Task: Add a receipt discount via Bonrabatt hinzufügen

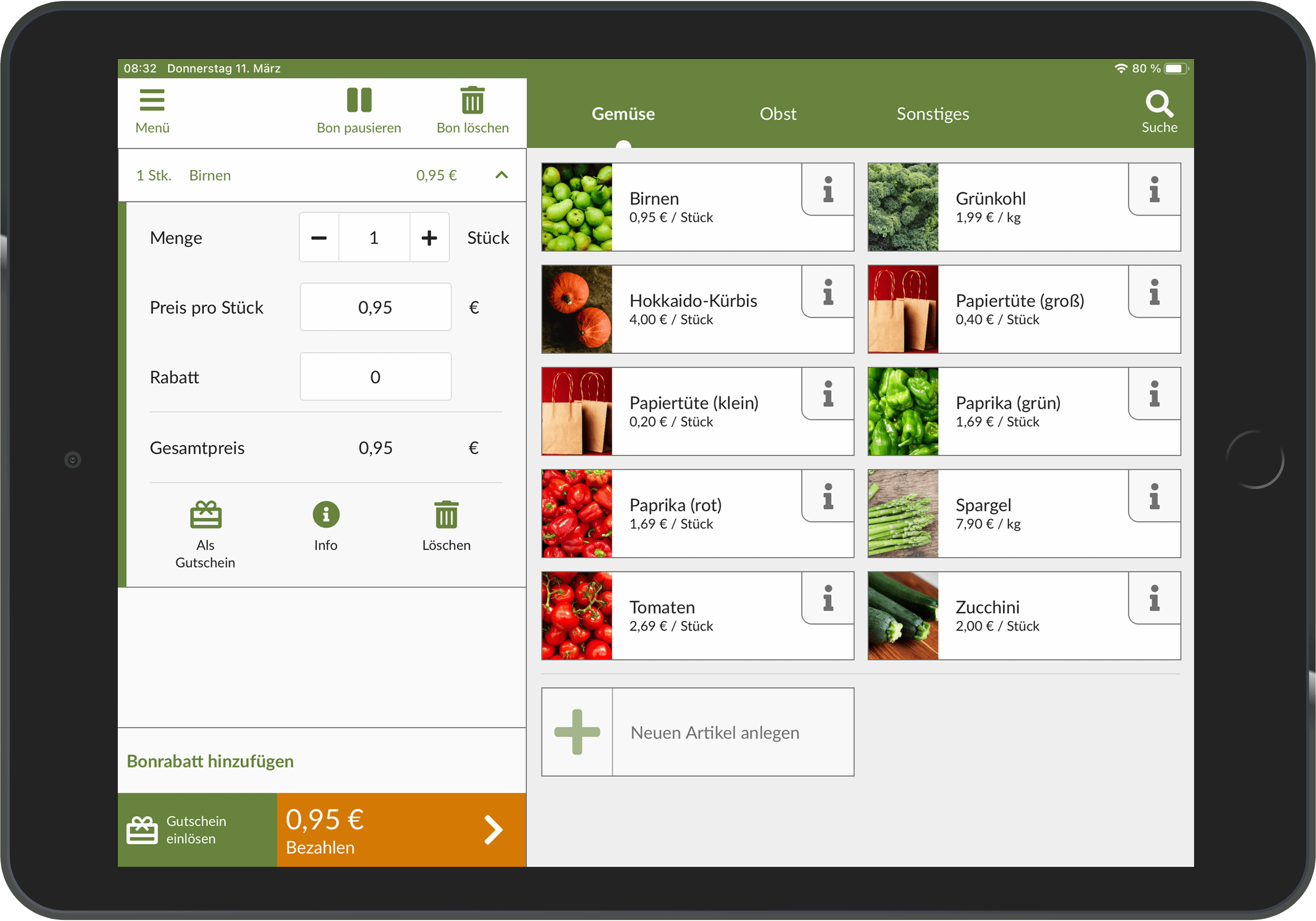Action: click(x=210, y=761)
